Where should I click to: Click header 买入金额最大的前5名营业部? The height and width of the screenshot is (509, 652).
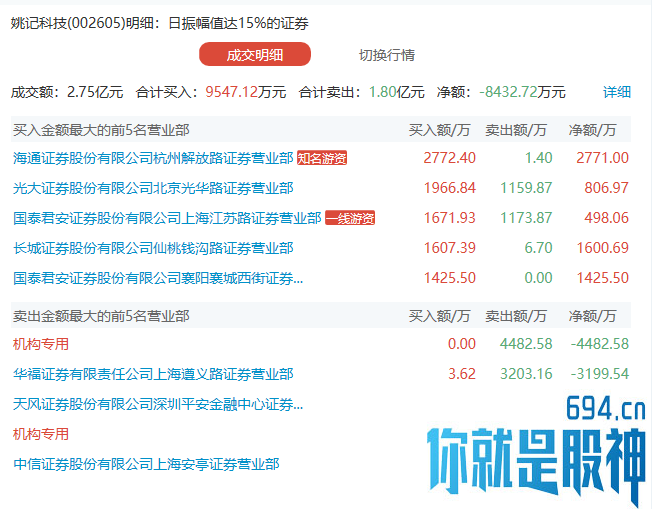(101, 130)
